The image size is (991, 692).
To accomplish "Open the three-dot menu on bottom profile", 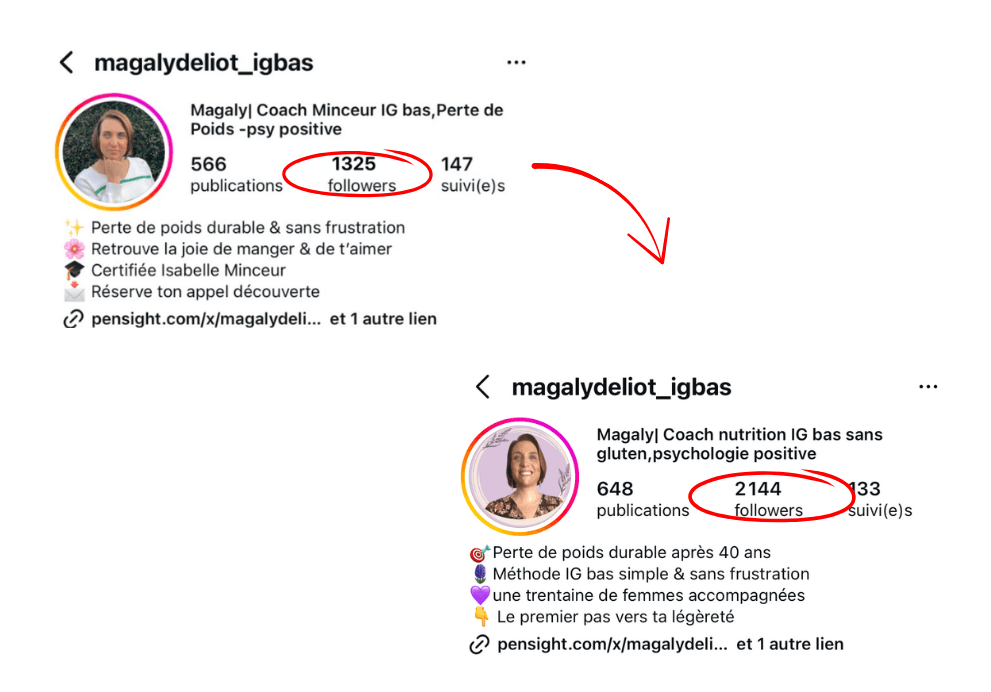I will pos(928,387).
